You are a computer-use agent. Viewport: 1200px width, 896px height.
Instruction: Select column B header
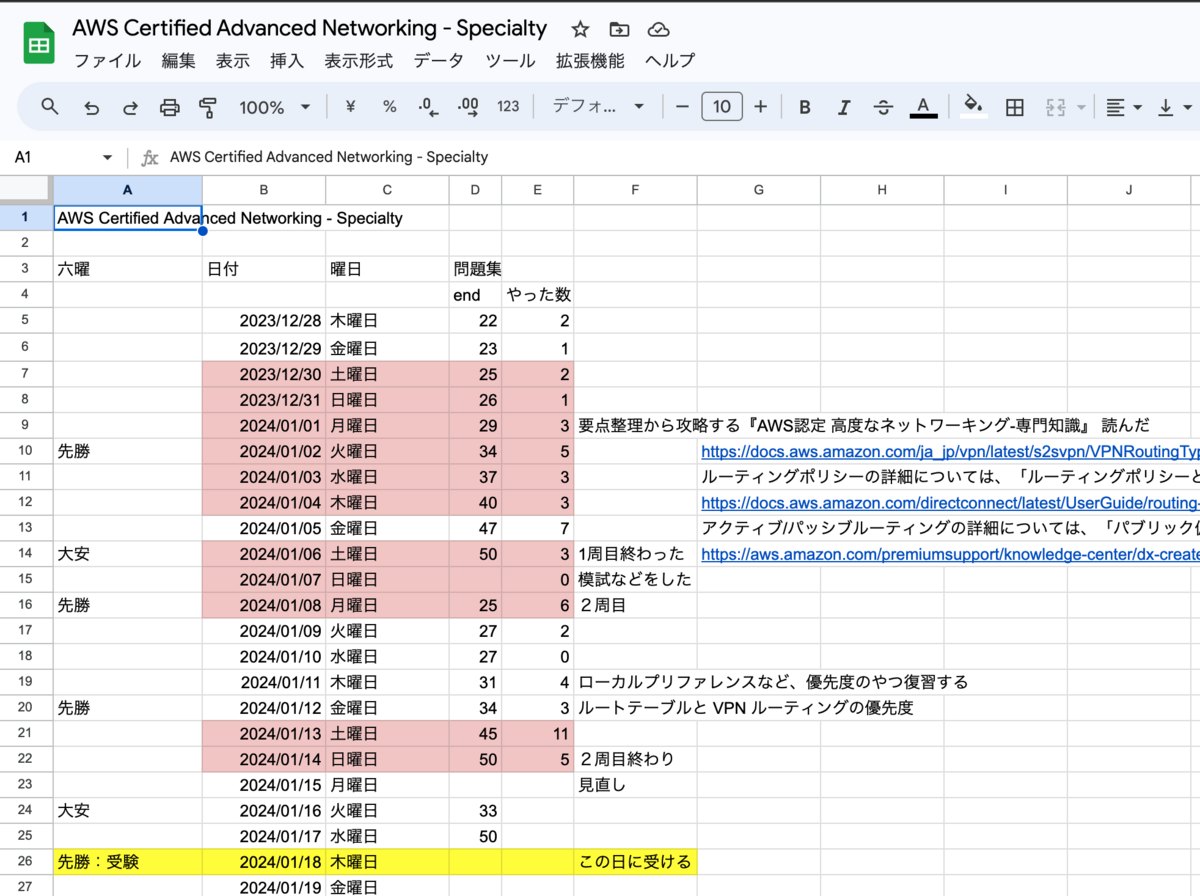point(264,190)
